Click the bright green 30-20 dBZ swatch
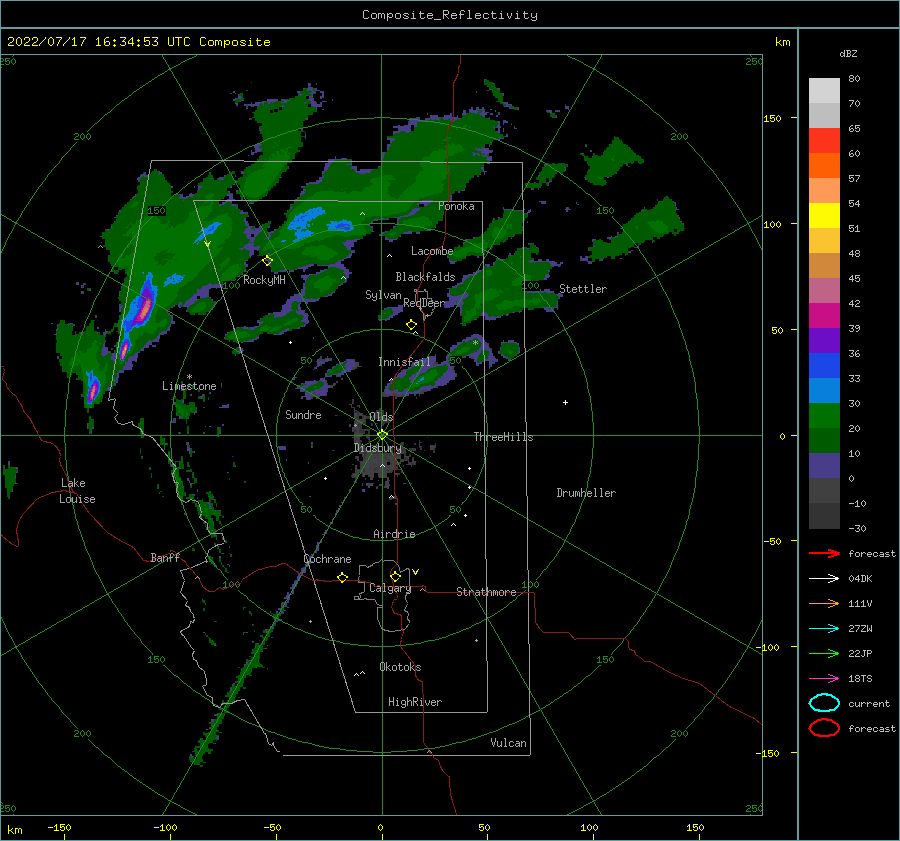The image size is (900, 841). [x=824, y=416]
